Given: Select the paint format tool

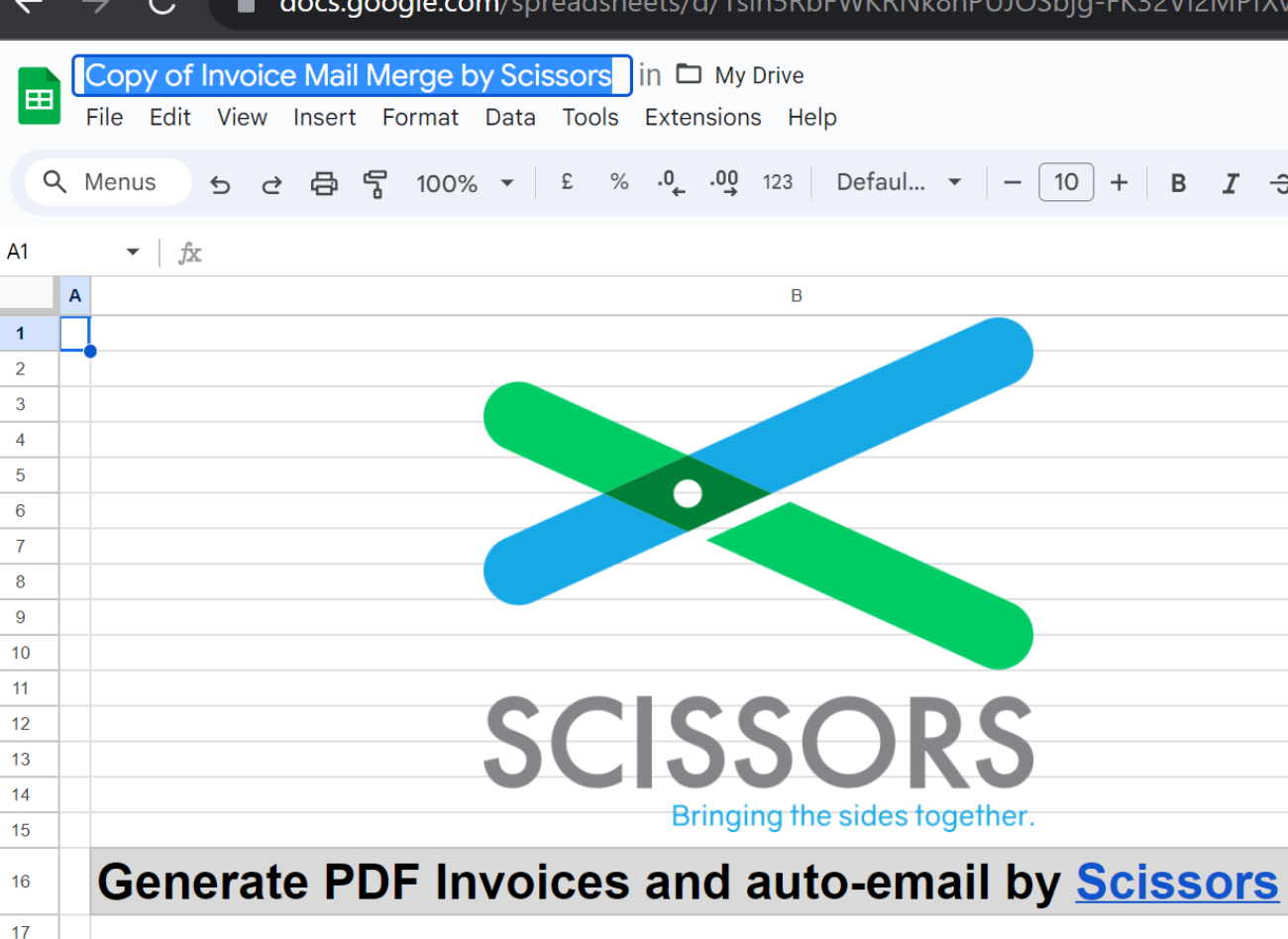Looking at the screenshot, I should coord(376,184).
